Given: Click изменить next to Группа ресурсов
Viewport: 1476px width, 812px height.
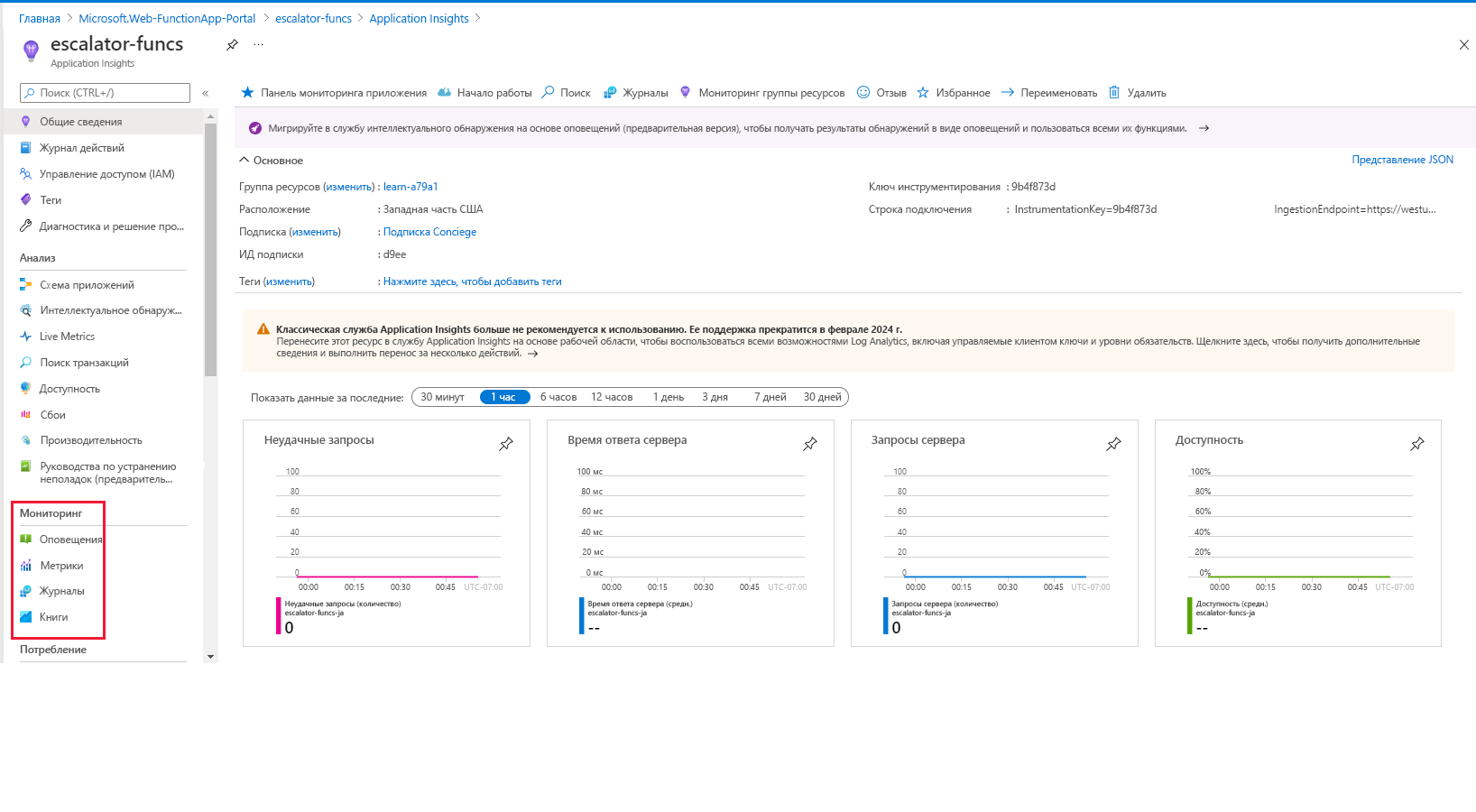Looking at the screenshot, I should point(348,187).
